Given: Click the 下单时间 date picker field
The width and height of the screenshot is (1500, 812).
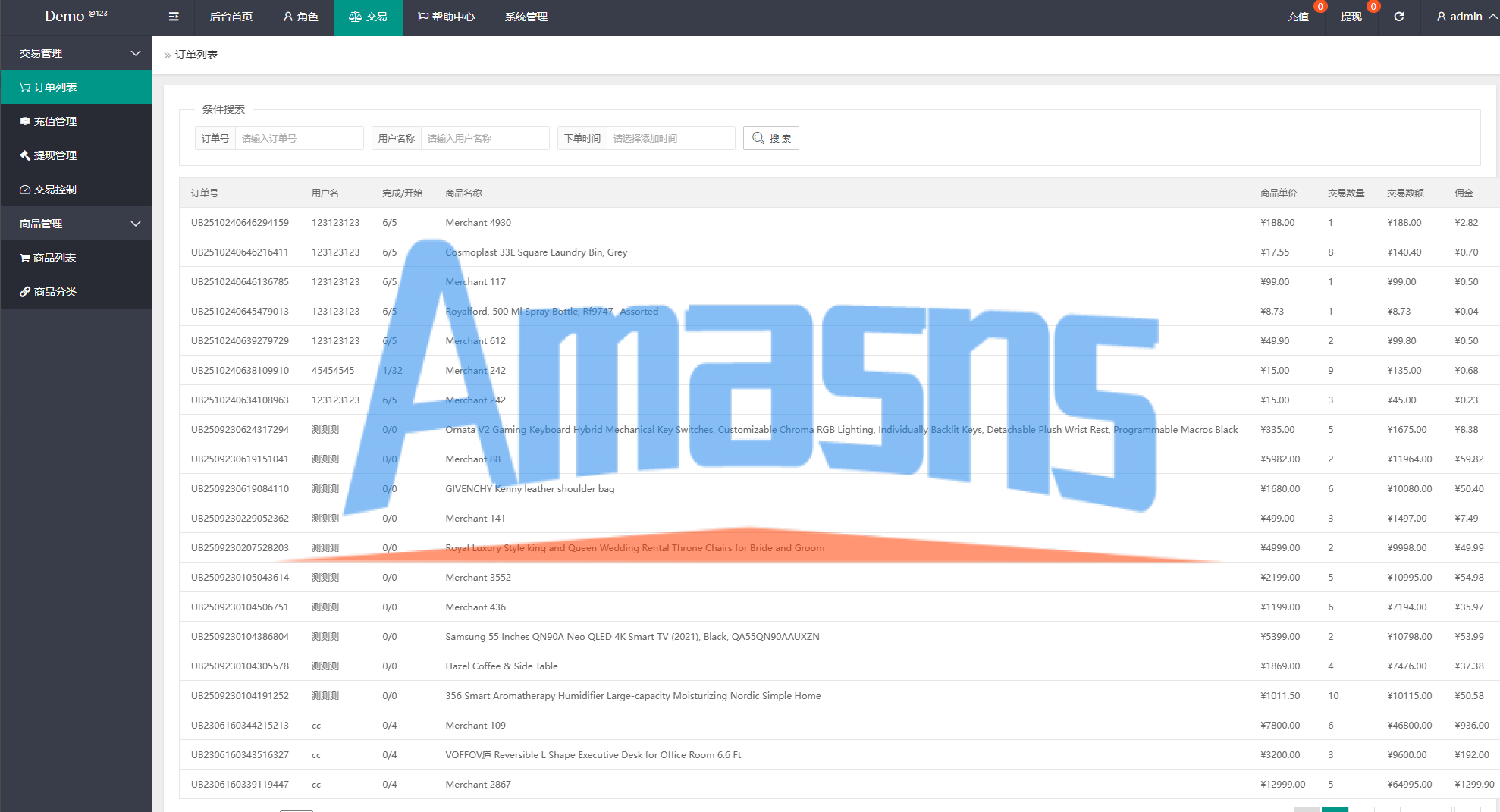Looking at the screenshot, I should (670, 138).
